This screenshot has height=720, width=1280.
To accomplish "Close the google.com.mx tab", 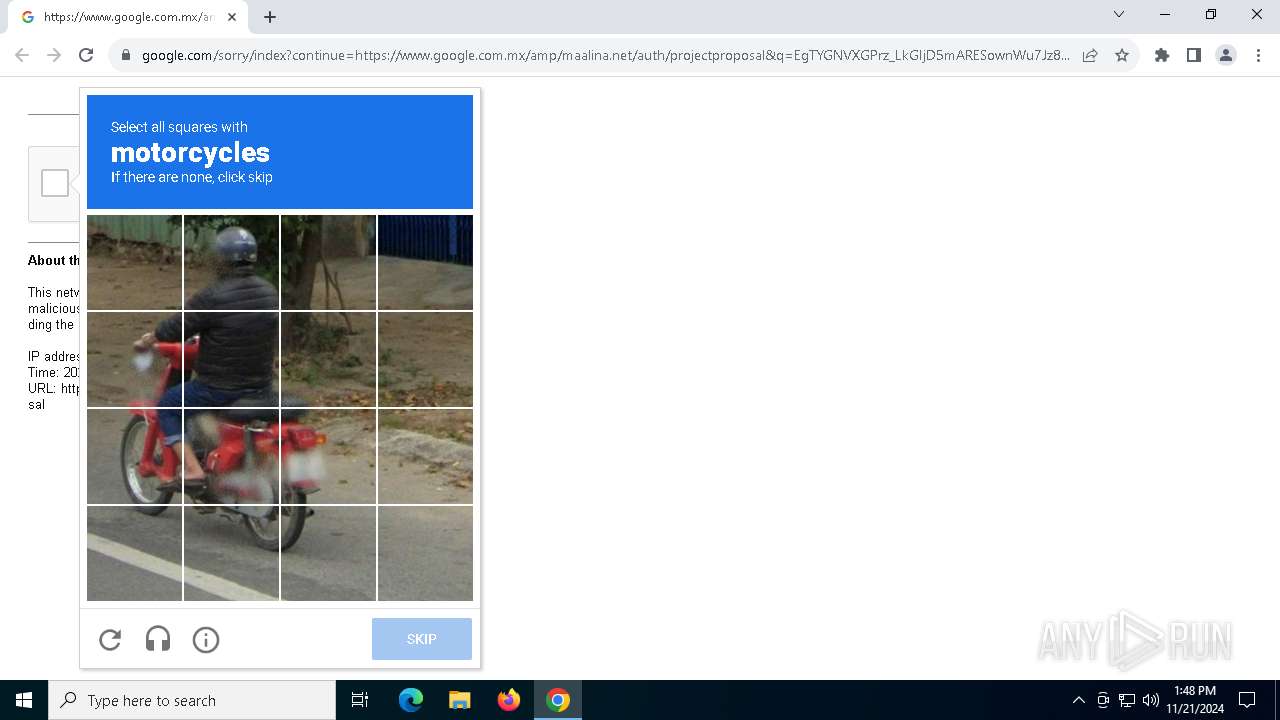I will 232,17.
